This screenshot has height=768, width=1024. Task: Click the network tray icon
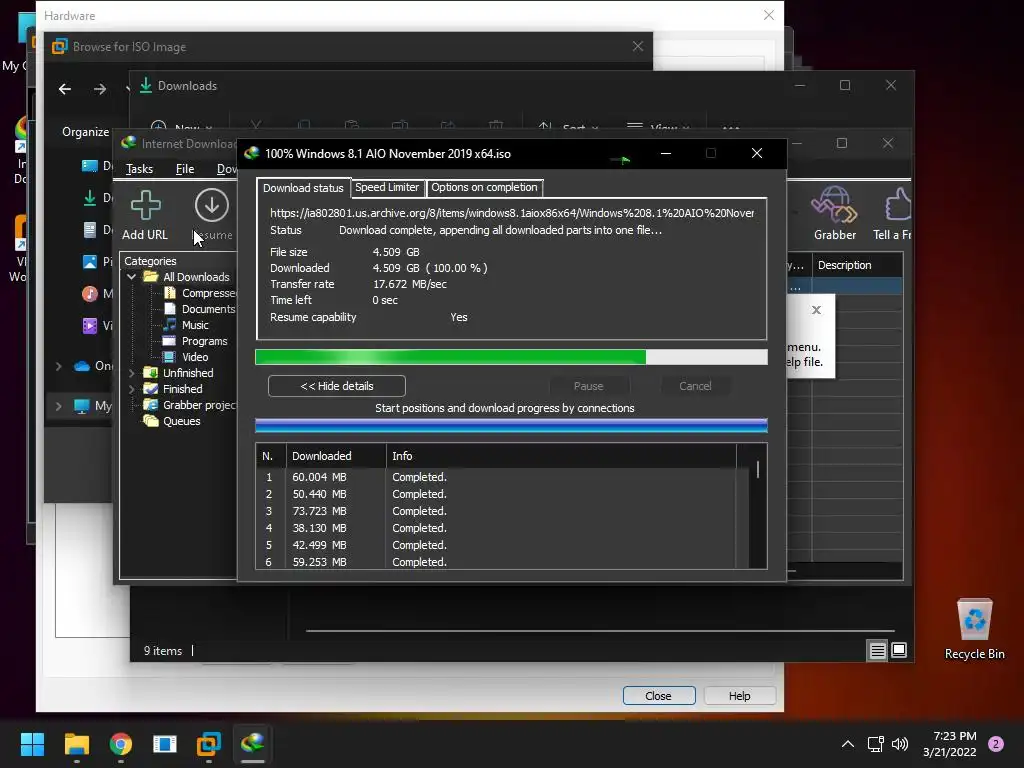tap(875, 744)
